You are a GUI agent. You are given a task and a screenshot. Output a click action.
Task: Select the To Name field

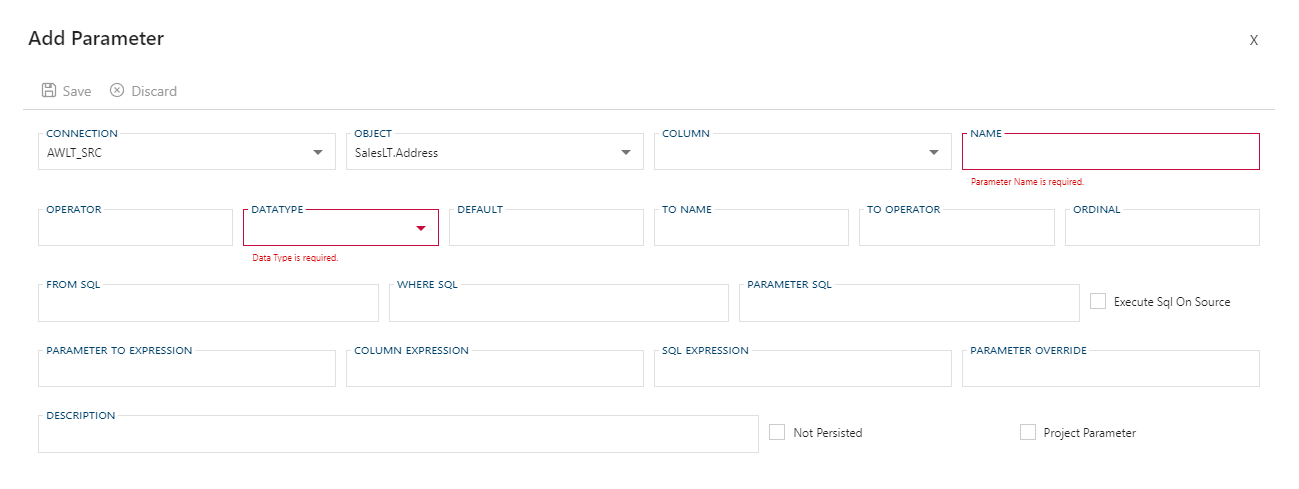point(751,229)
